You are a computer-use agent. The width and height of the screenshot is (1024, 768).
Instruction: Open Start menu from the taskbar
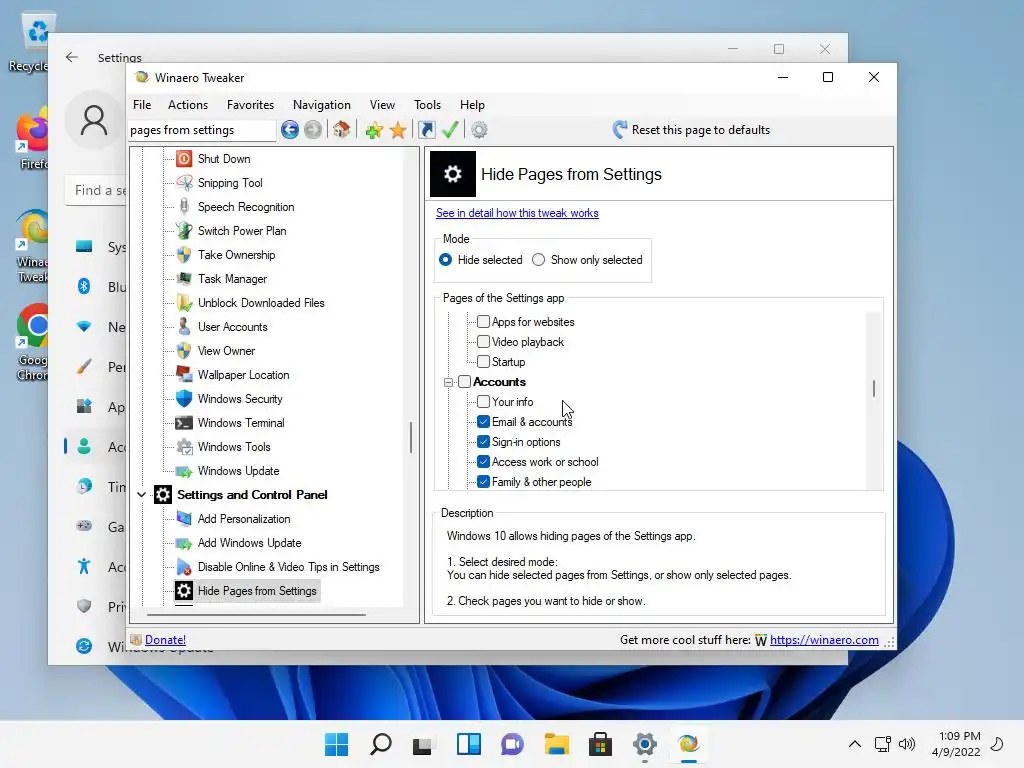click(336, 744)
